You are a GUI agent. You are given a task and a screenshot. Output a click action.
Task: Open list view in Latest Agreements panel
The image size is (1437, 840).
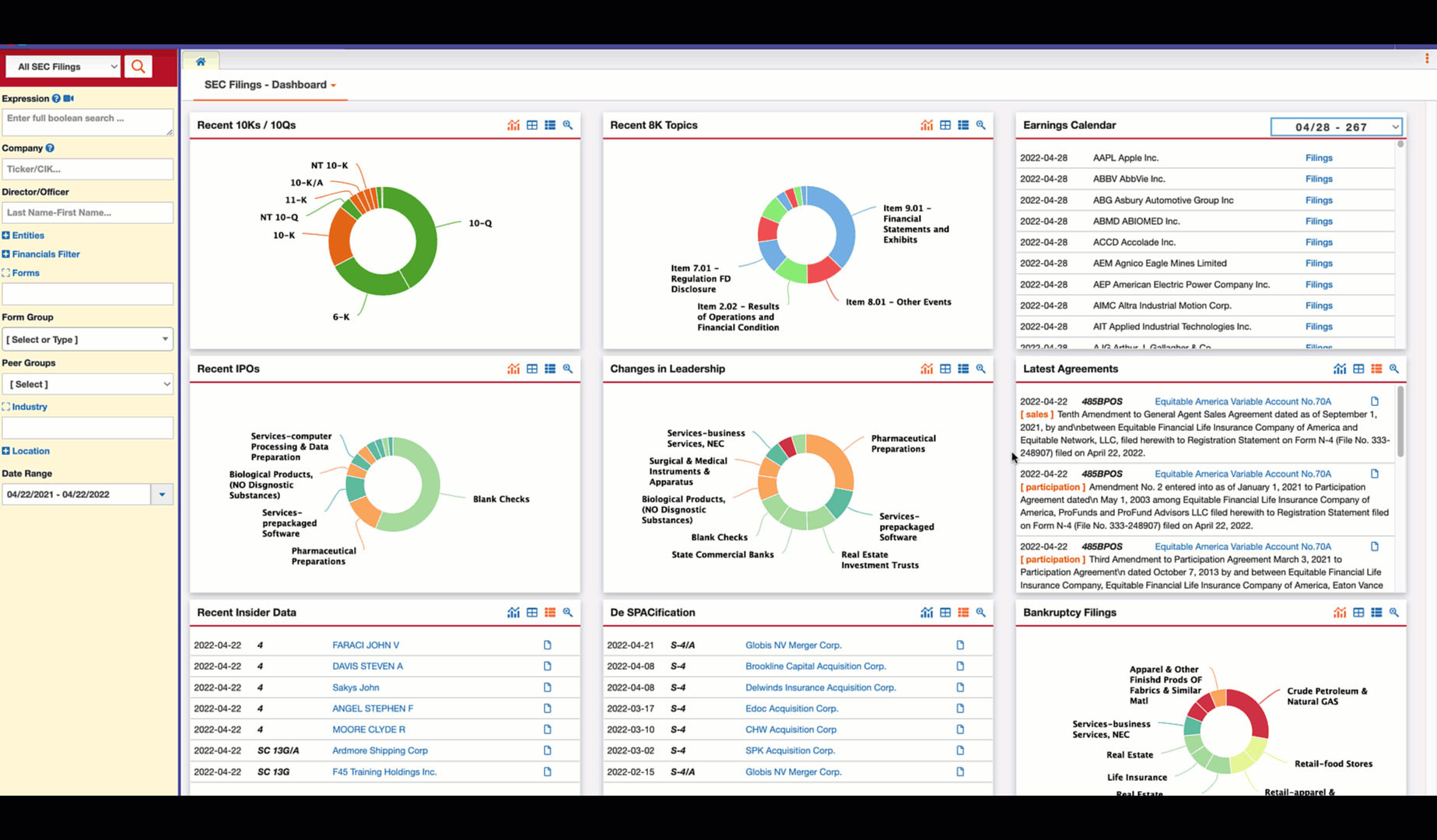1376,369
